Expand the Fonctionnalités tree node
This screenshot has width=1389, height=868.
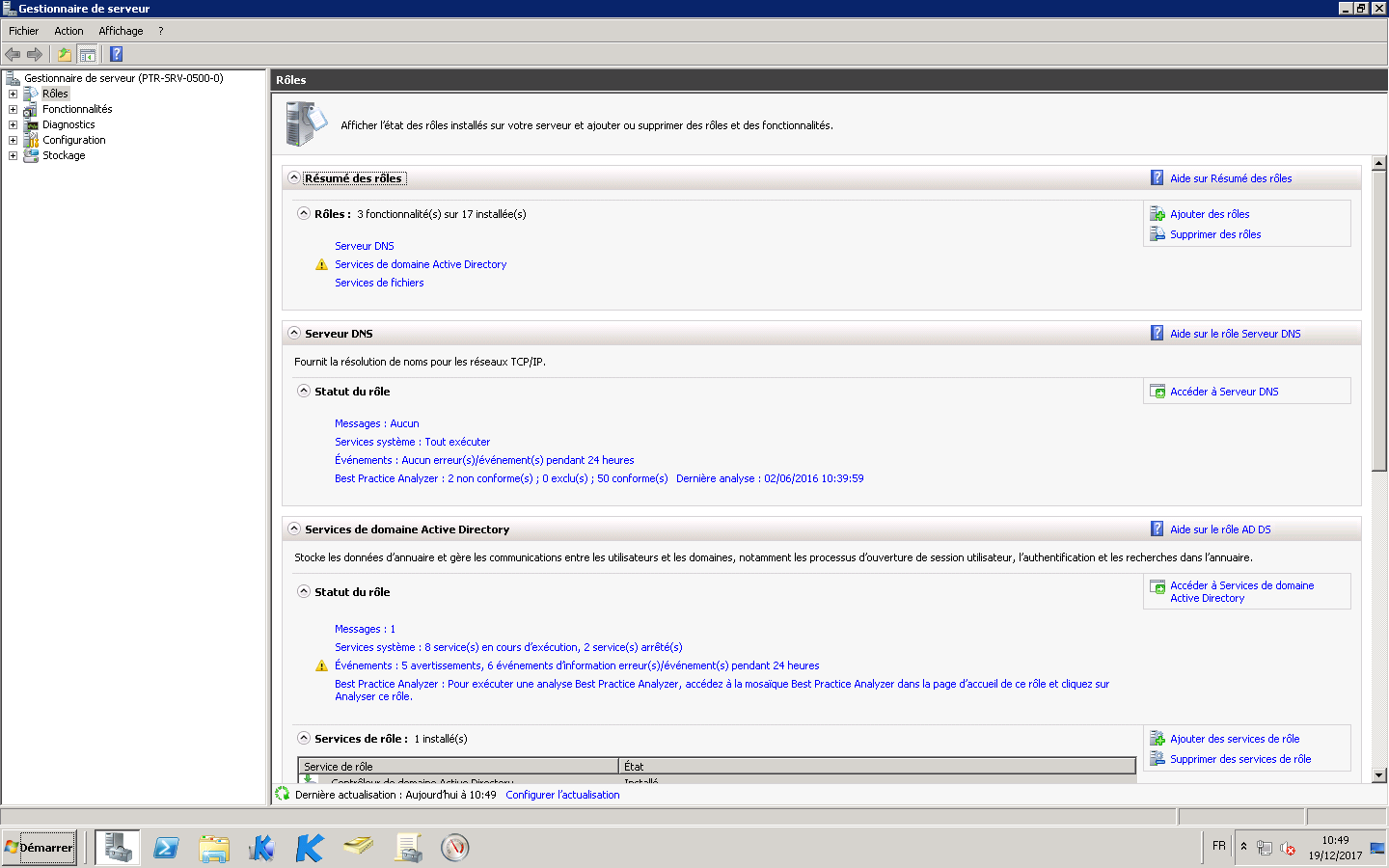13,109
